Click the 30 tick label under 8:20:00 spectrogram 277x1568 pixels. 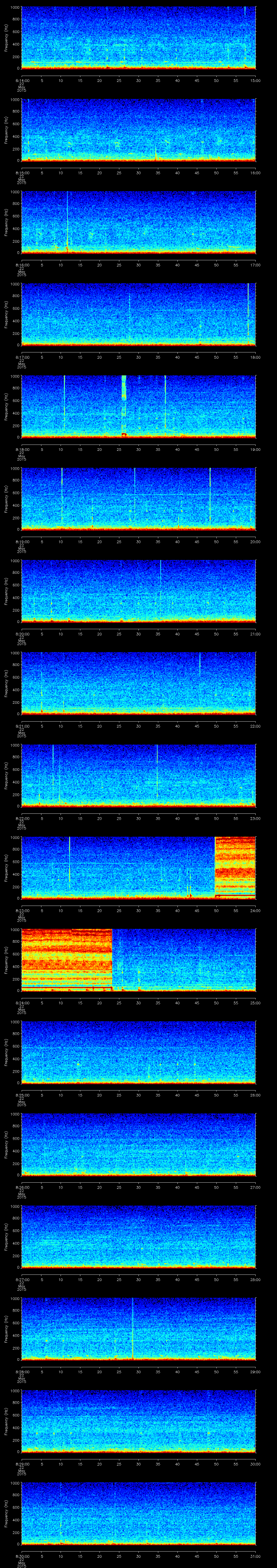click(x=138, y=634)
